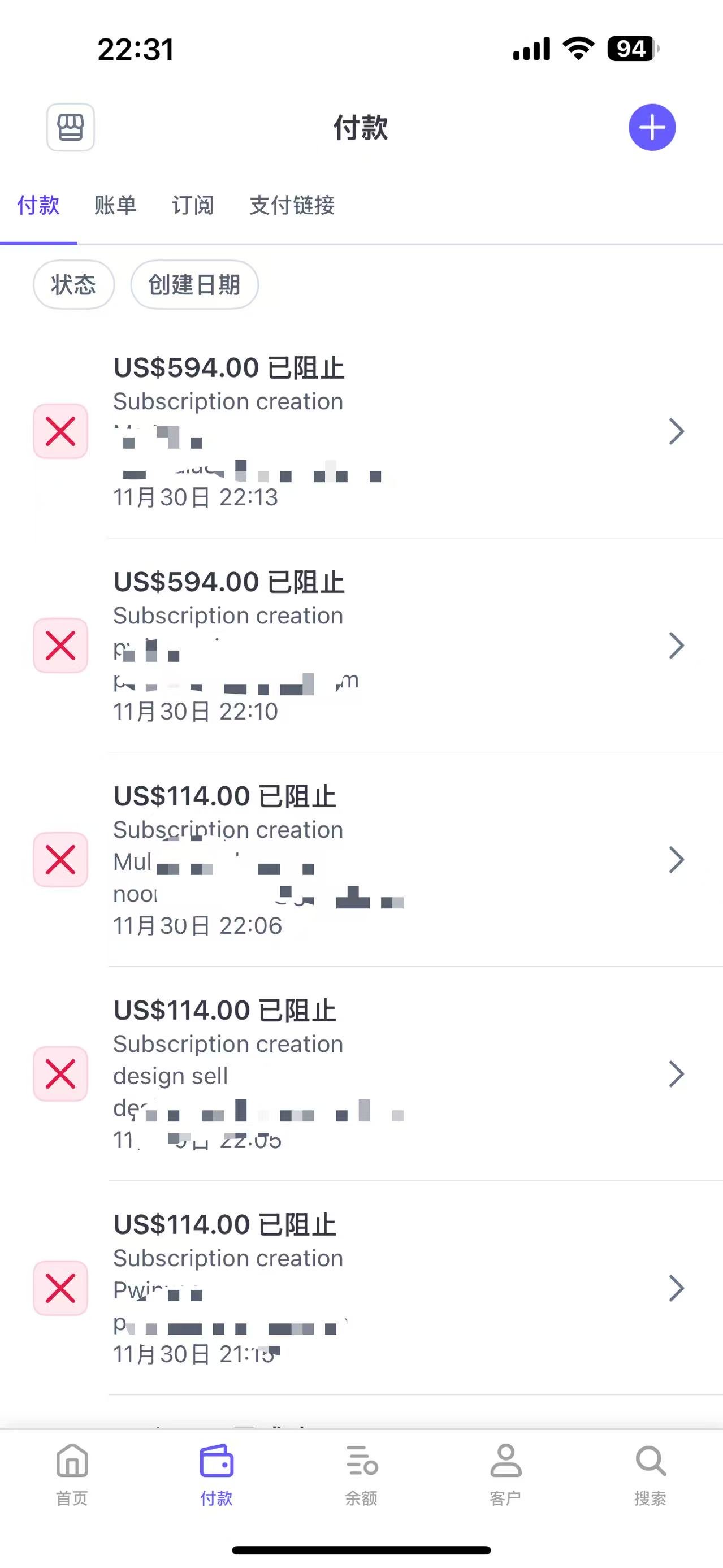
Task: Expand the 22:10 payment via its chevron
Action: 676,645
